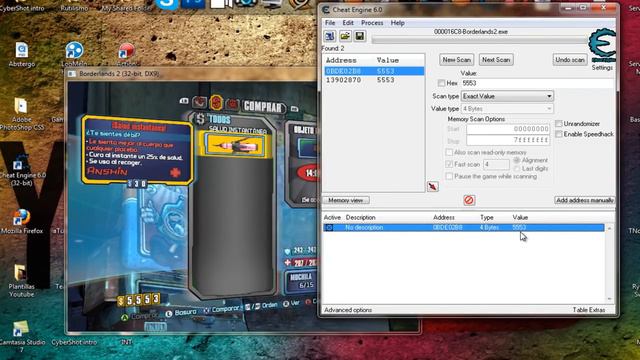Click the scan progress bar
The image size is (640, 360).
[x=479, y=40]
